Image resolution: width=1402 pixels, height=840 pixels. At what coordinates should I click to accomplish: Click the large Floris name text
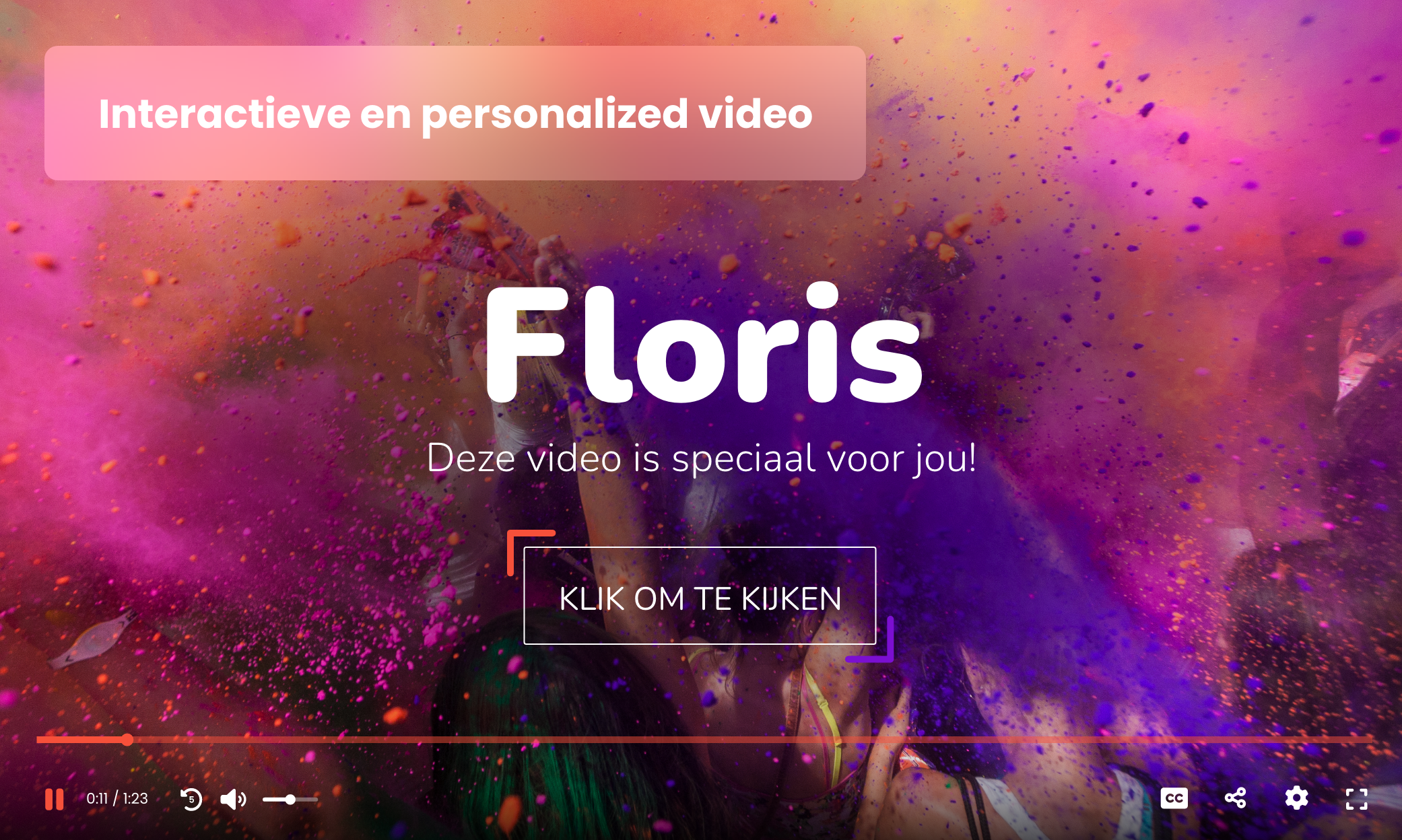tap(703, 343)
